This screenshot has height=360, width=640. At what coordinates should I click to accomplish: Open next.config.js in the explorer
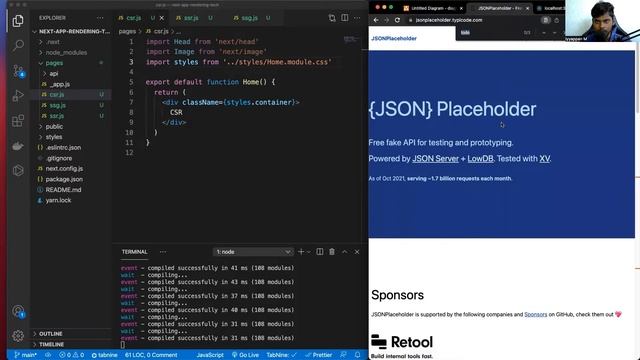71,169
